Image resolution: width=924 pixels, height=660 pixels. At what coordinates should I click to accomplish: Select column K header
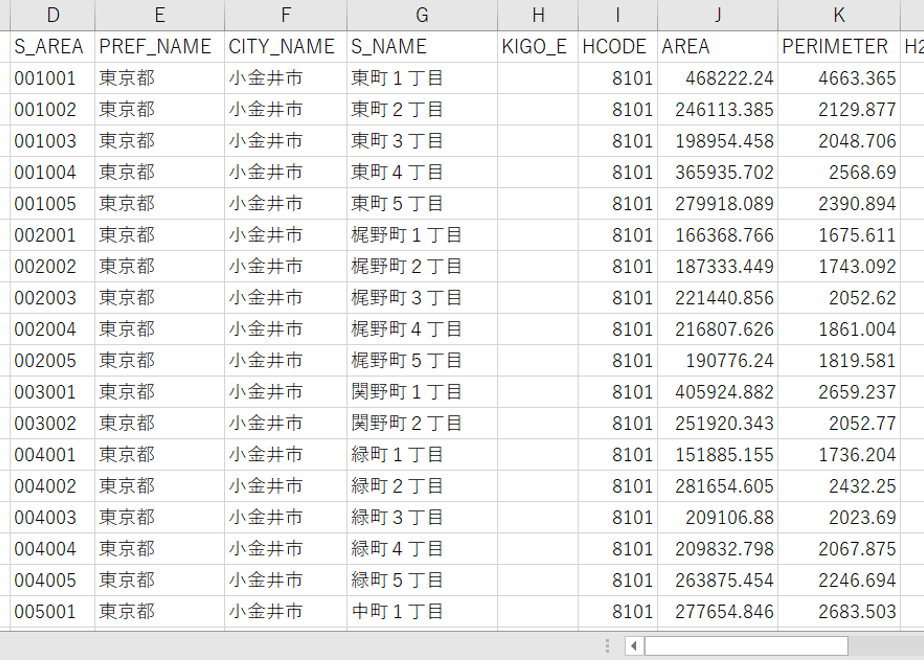pos(839,15)
